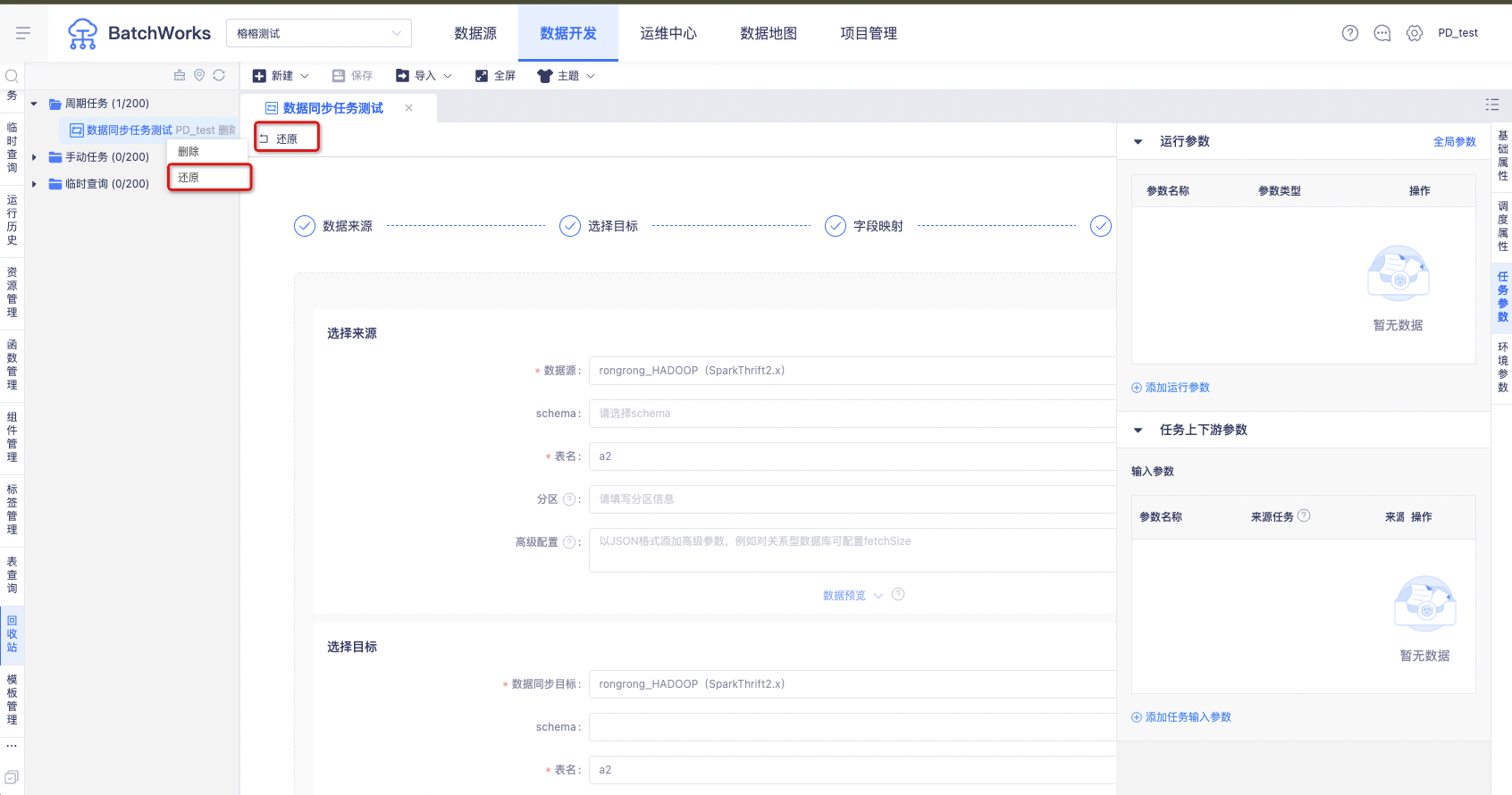
Task: Click the more ellipsis at bottom of left sidebar
Action: point(12,745)
